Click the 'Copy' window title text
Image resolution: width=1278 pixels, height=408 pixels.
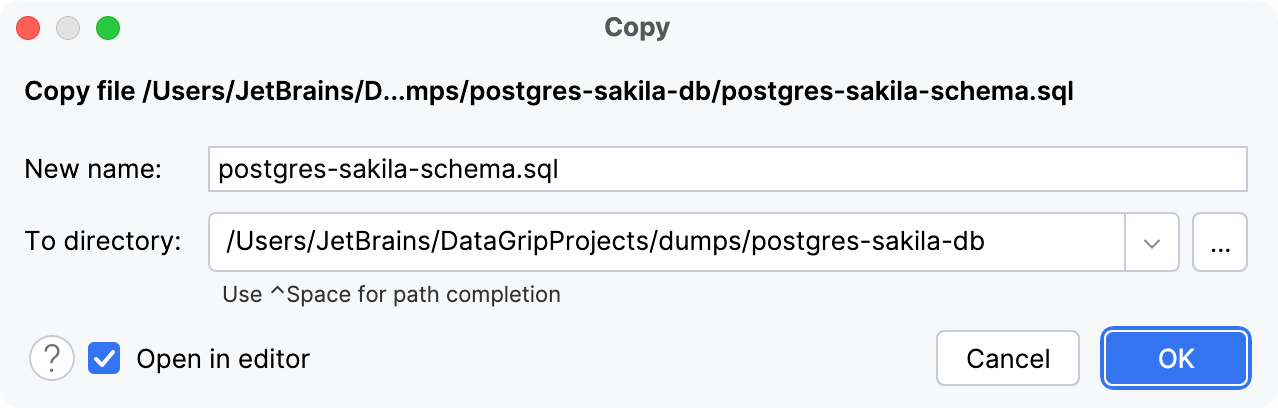tap(637, 28)
